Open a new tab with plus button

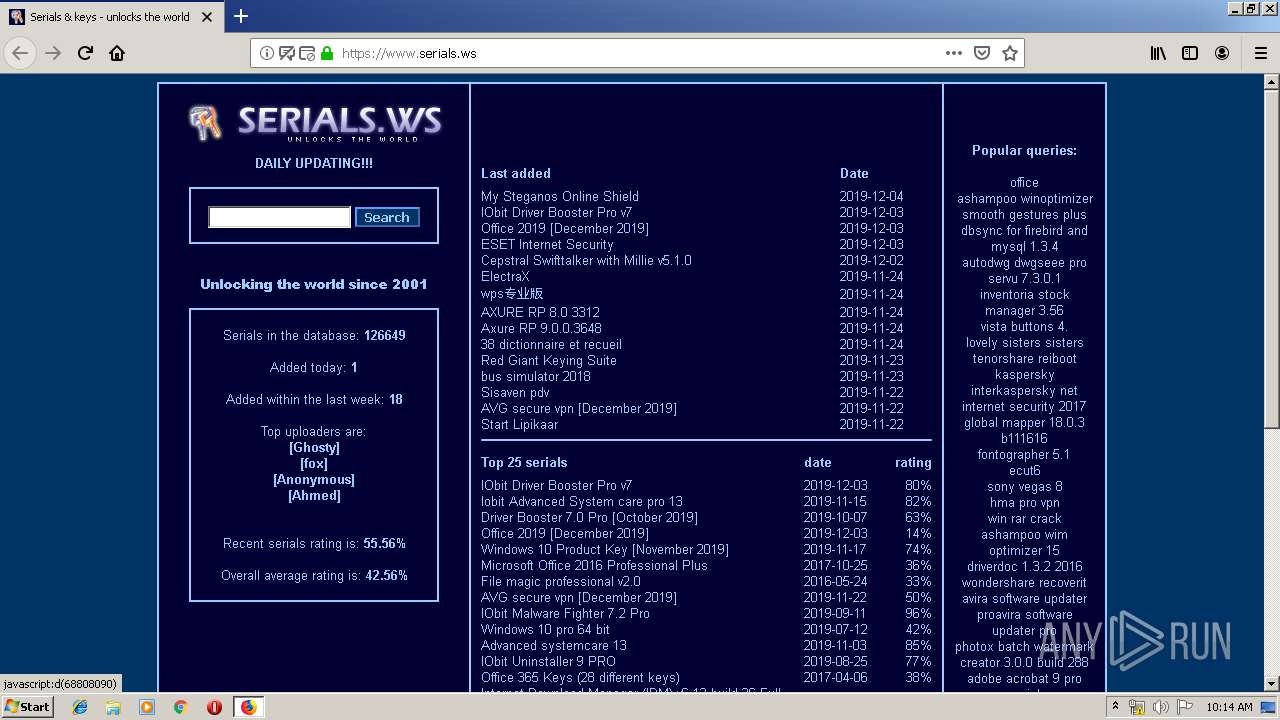240,16
